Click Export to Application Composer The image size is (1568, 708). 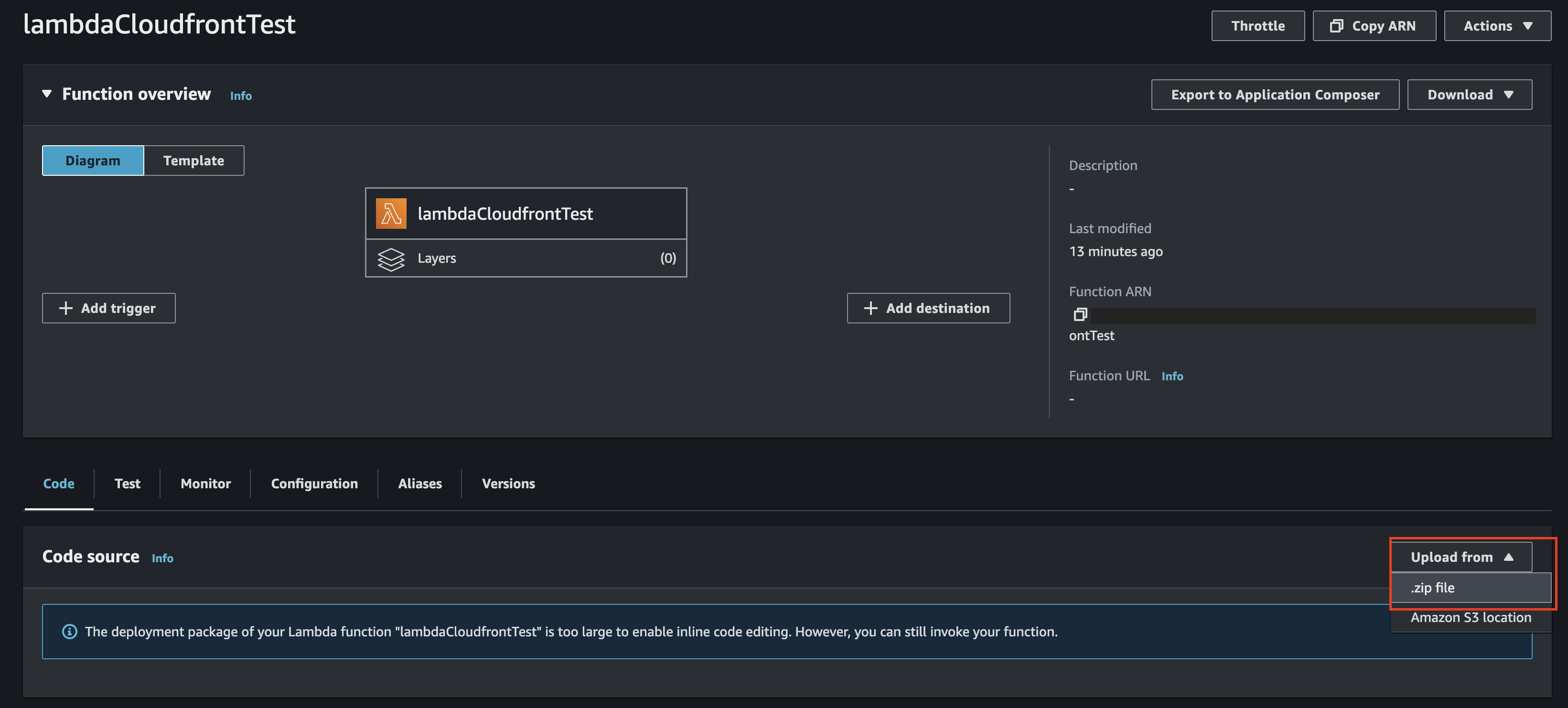click(1275, 95)
